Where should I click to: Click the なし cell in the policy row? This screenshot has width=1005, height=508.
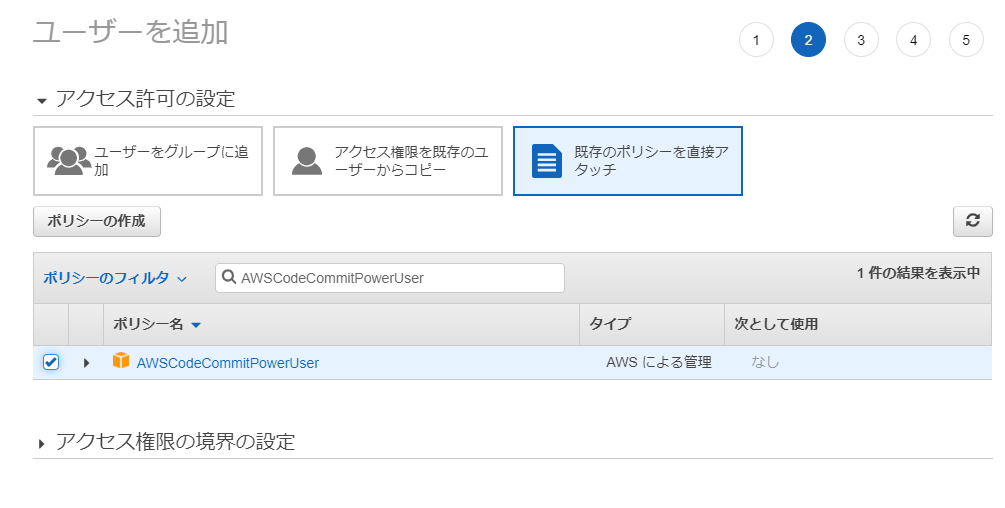pos(765,363)
